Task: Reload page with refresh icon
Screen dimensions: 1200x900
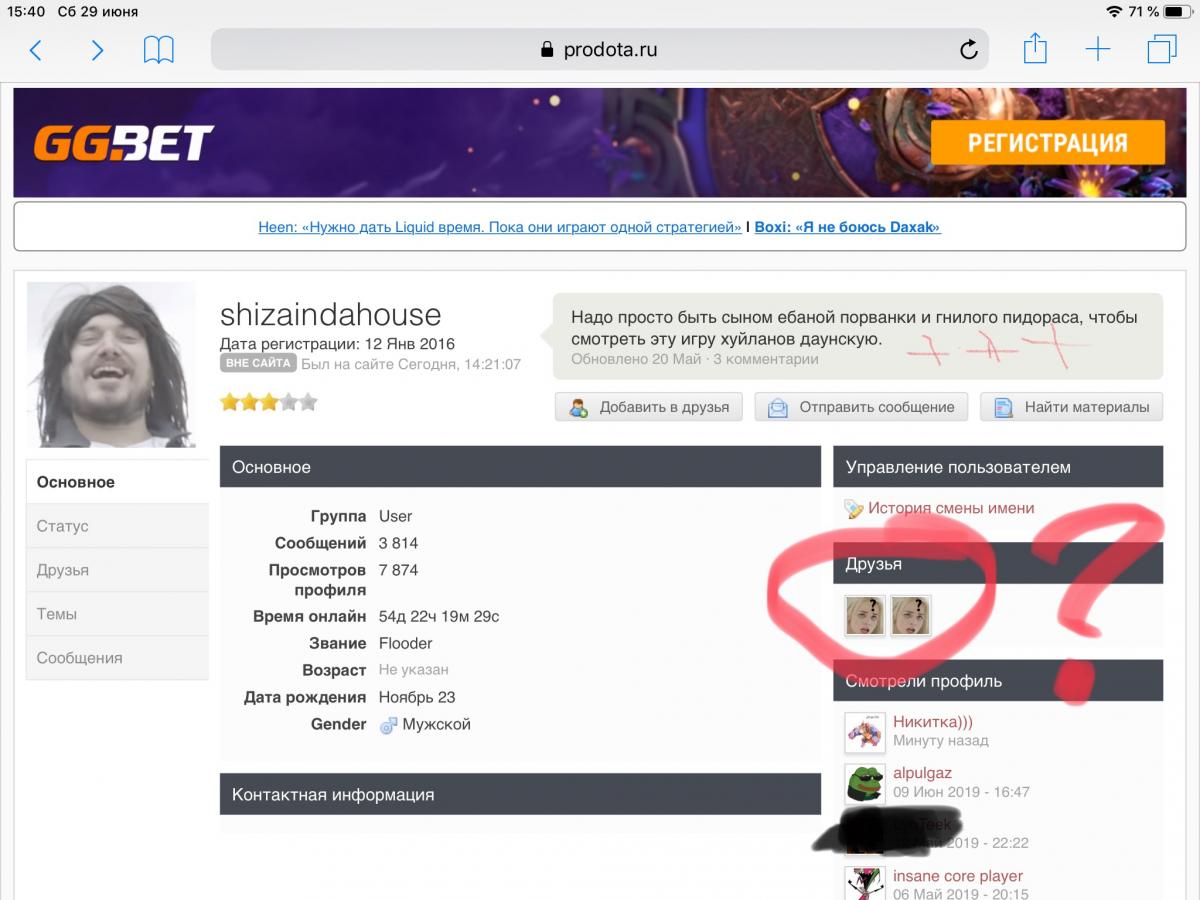Action: point(968,50)
